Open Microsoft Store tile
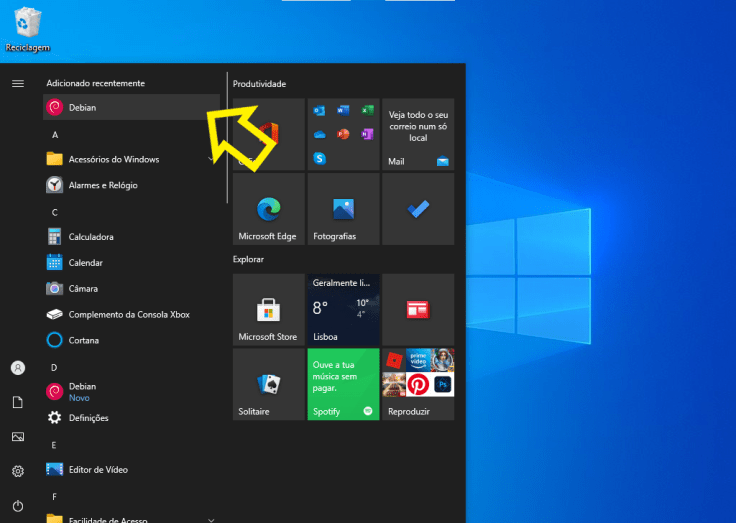The width and height of the screenshot is (736, 523). pos(268,310)
